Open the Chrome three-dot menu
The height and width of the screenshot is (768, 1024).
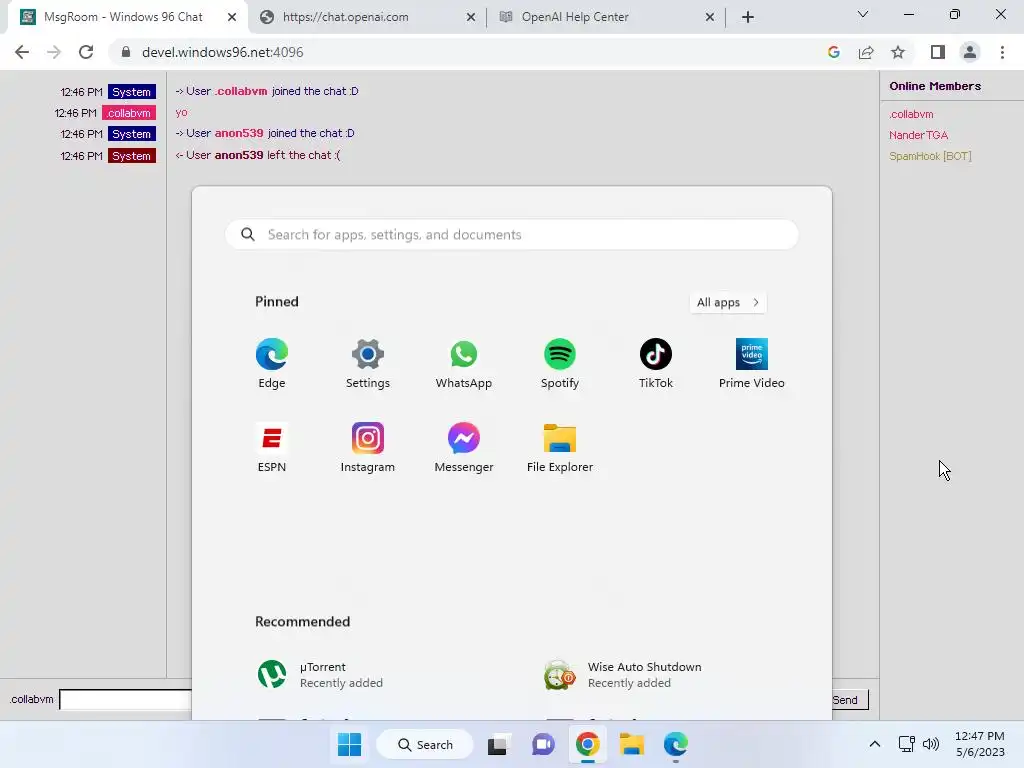coord(1002,52)
